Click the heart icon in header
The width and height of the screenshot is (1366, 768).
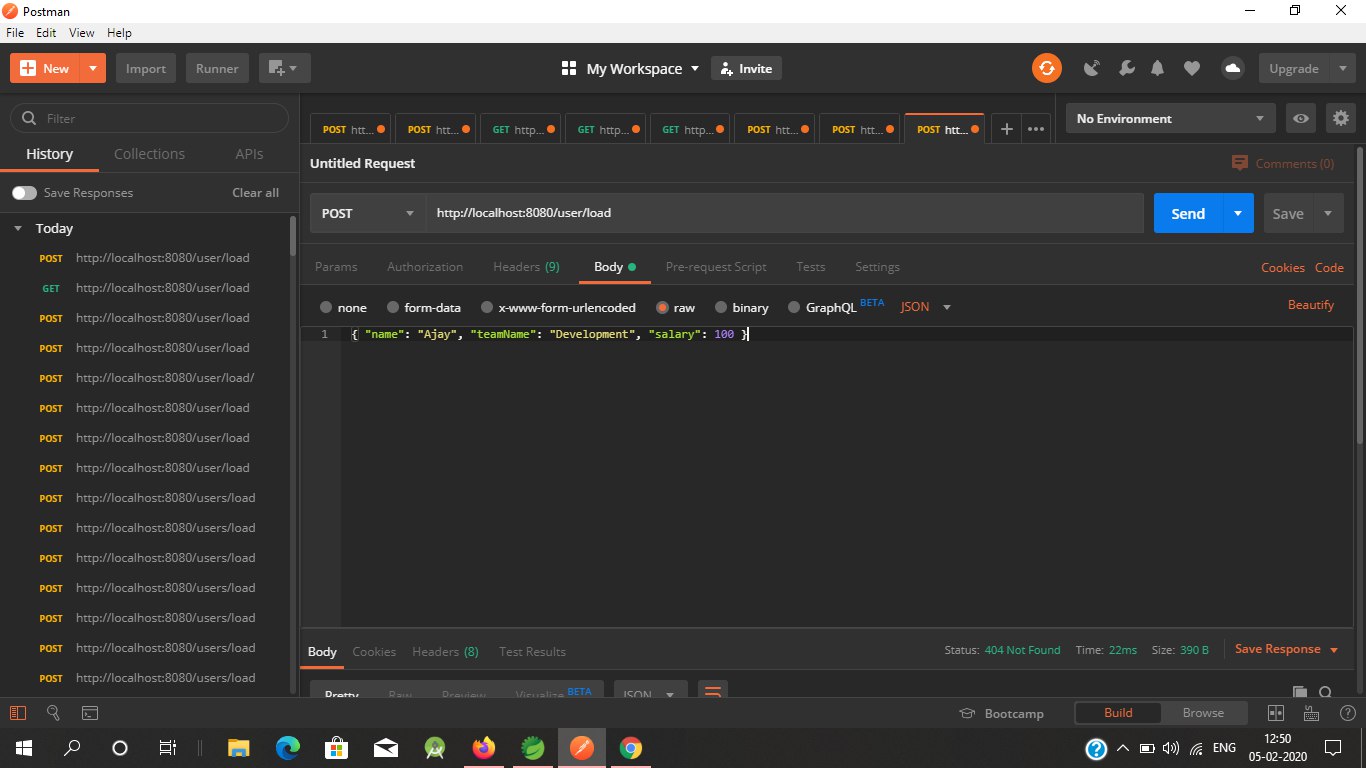click(x=1191, y=68)
